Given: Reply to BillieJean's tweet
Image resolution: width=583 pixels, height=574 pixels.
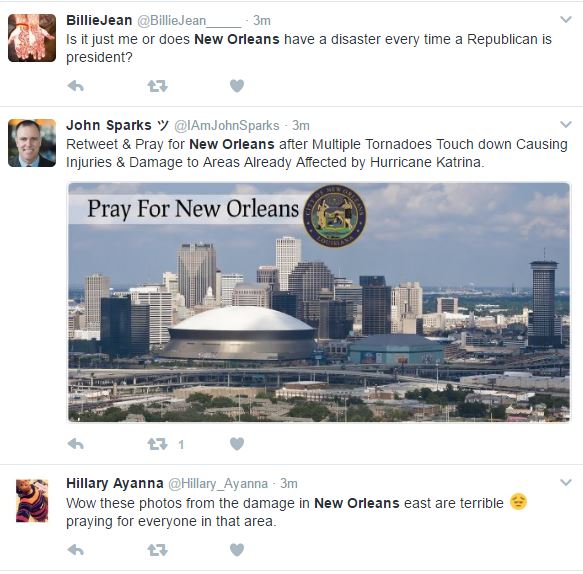Looking at the screenshot, I should pyautogui.click(x=75, y=86).
